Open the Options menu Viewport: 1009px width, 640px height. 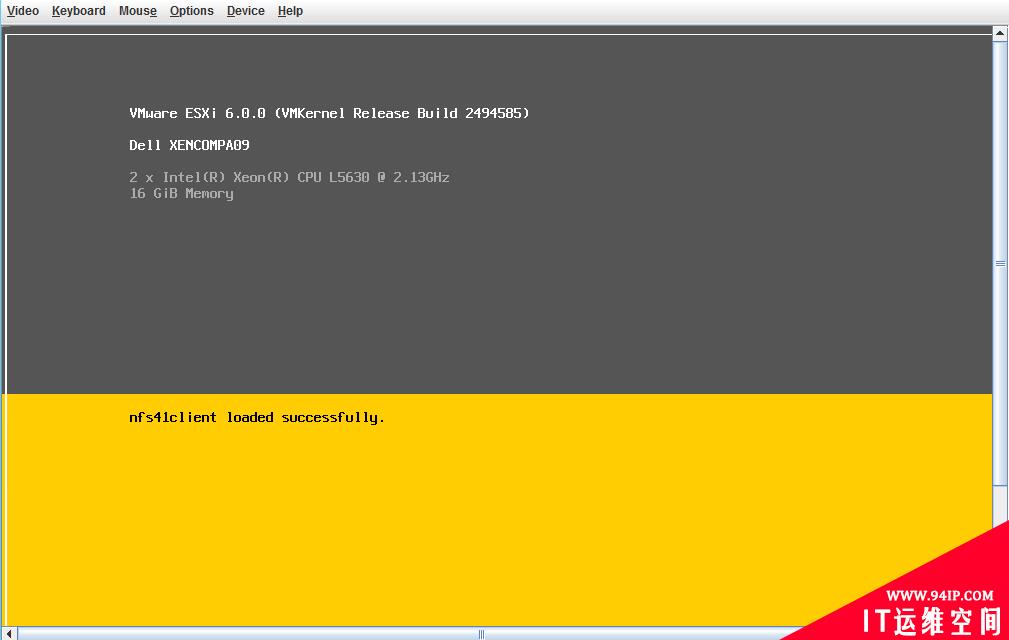tap(192, 11)
